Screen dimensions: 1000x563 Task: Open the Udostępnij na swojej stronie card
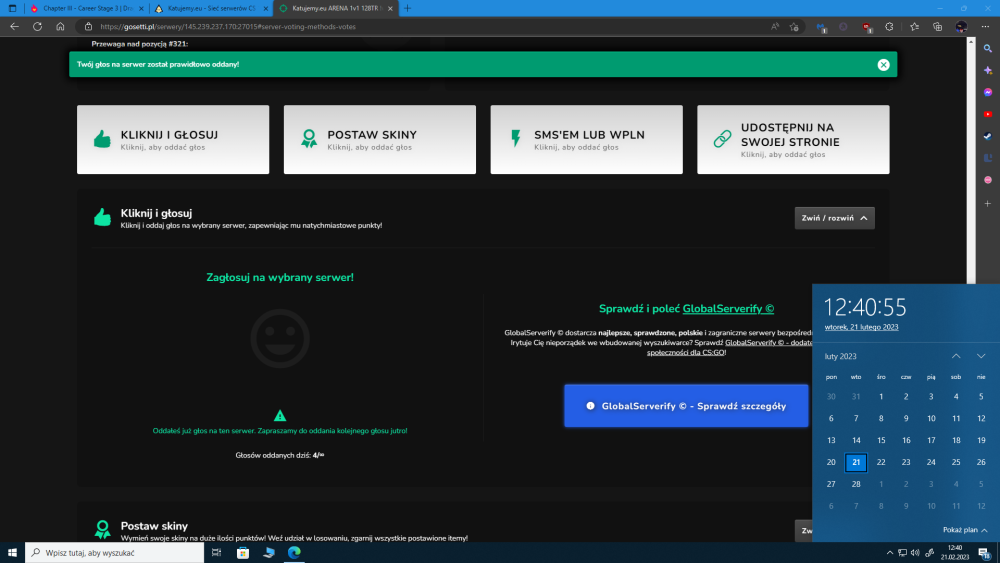[x=793, y=140]
